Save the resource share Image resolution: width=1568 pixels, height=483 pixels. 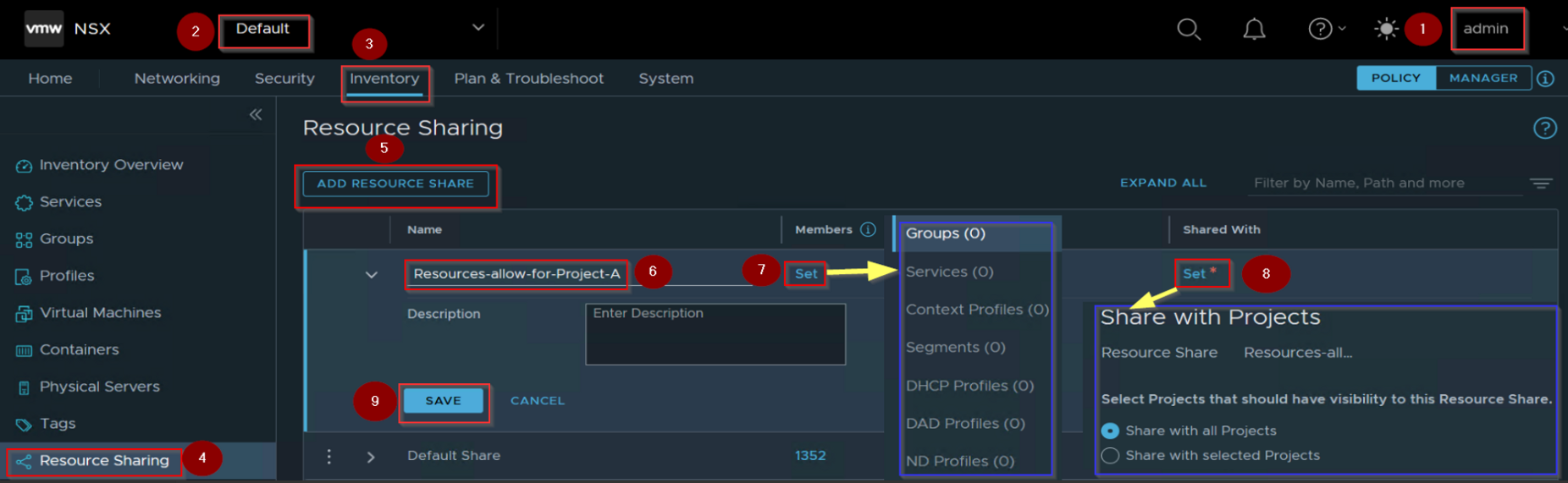443,400
